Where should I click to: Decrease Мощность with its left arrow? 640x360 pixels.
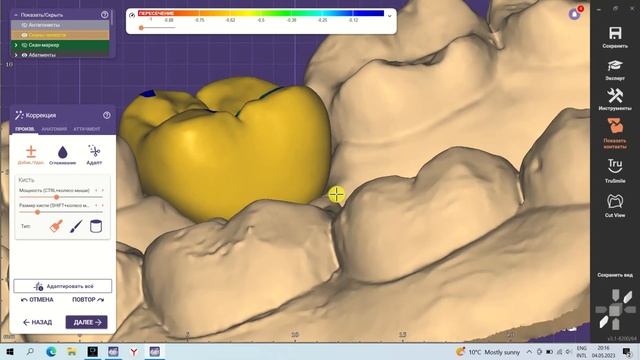[x=96, y=190]
